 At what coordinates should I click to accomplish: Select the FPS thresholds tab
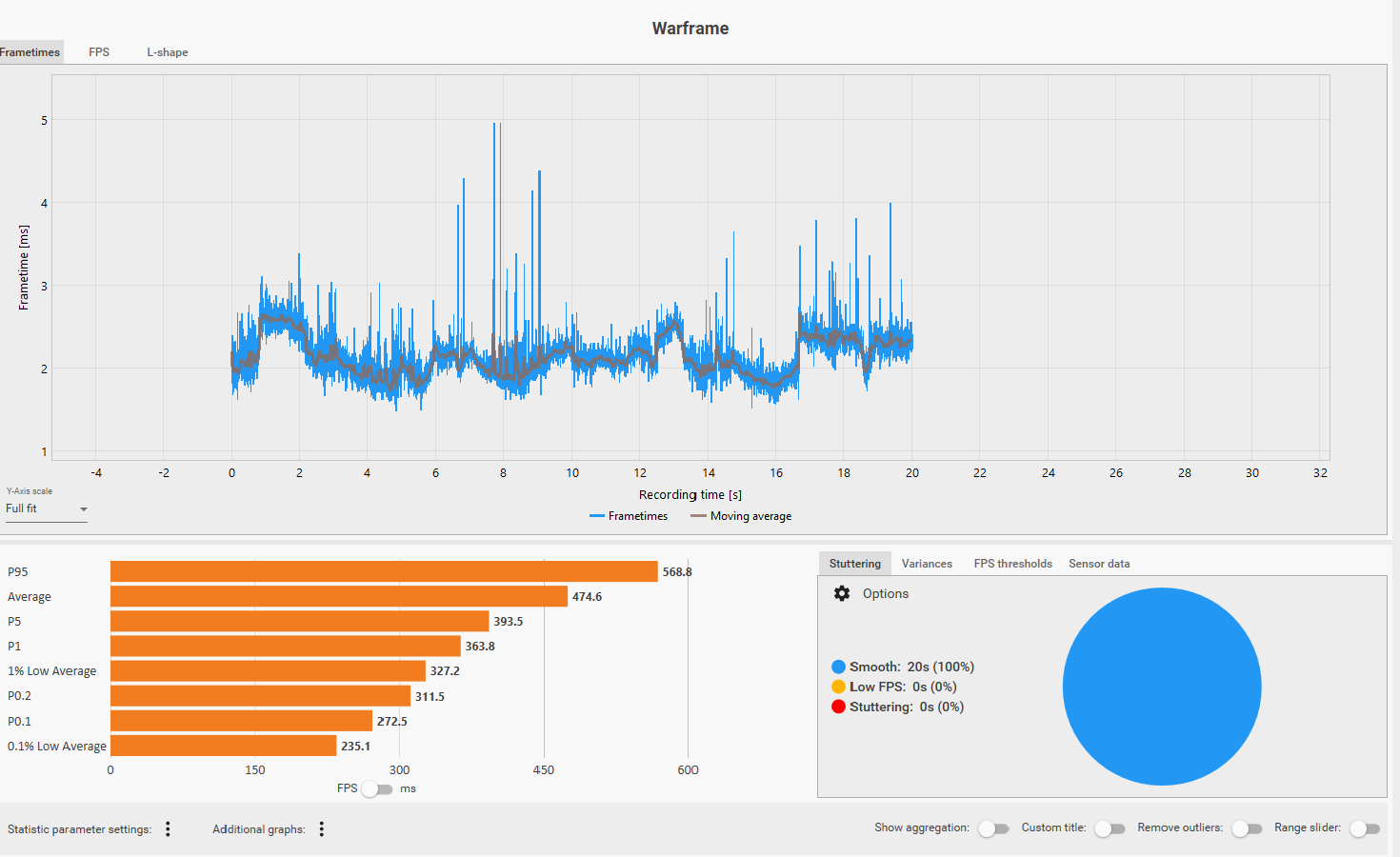click(1012, 564)
